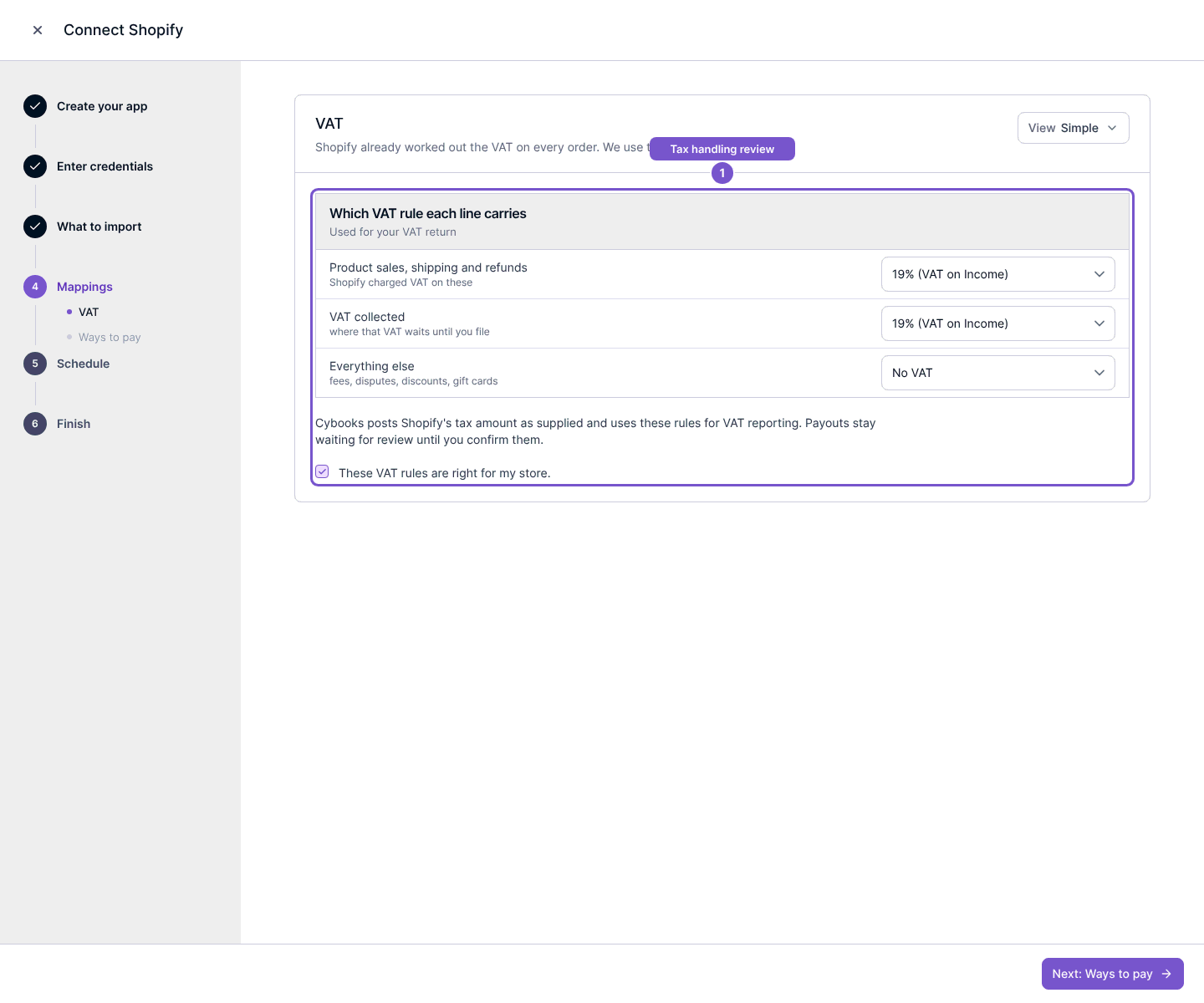Click 'Used for your VAT return' subtitle
This screenshot has height=1003, width=1204.
pyautogui.click(x=393, y=232)
